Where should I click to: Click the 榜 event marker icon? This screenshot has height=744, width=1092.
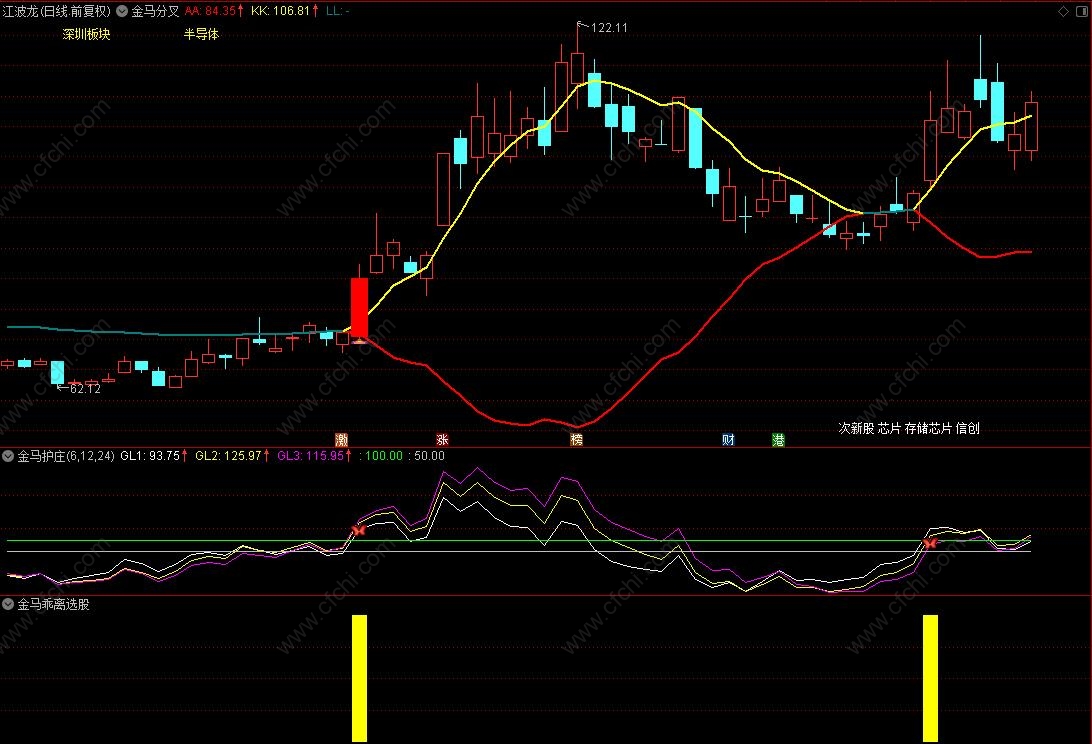(576, 440)
